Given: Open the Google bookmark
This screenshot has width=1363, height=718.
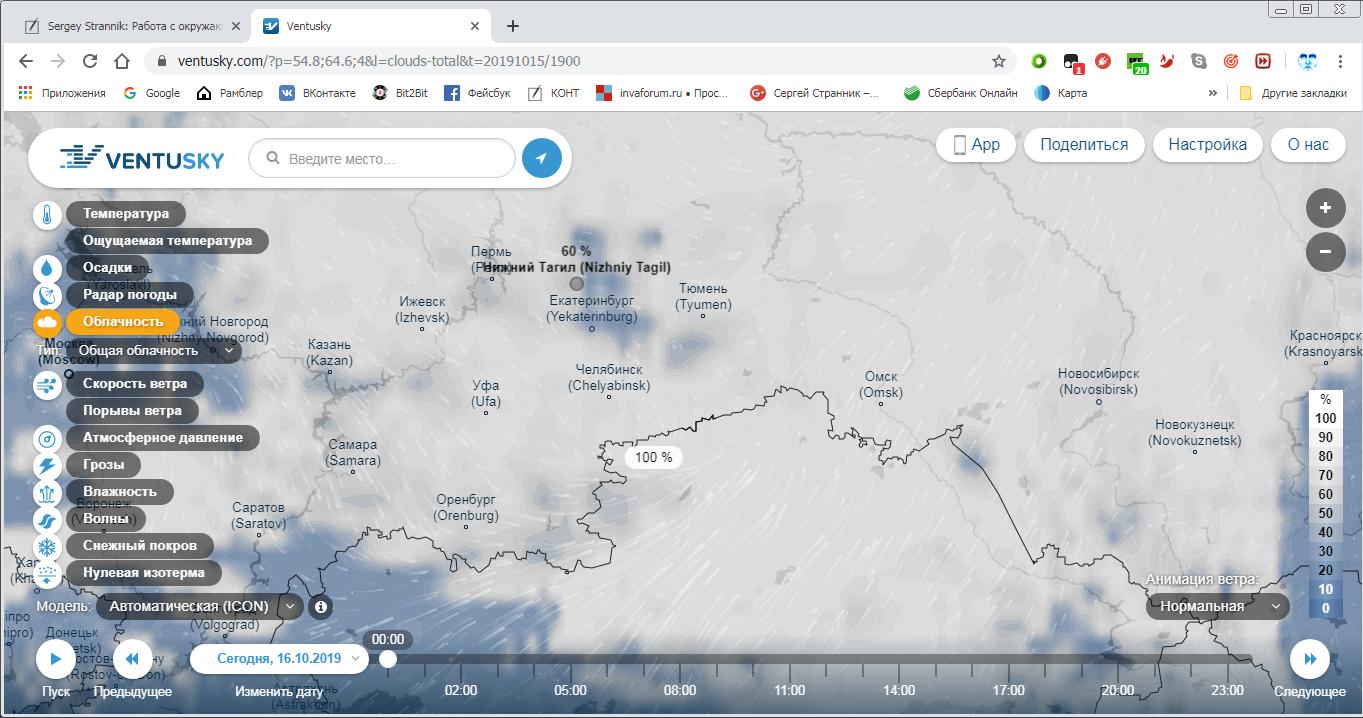Looking at the screenshot, I should tap(152, 93).
